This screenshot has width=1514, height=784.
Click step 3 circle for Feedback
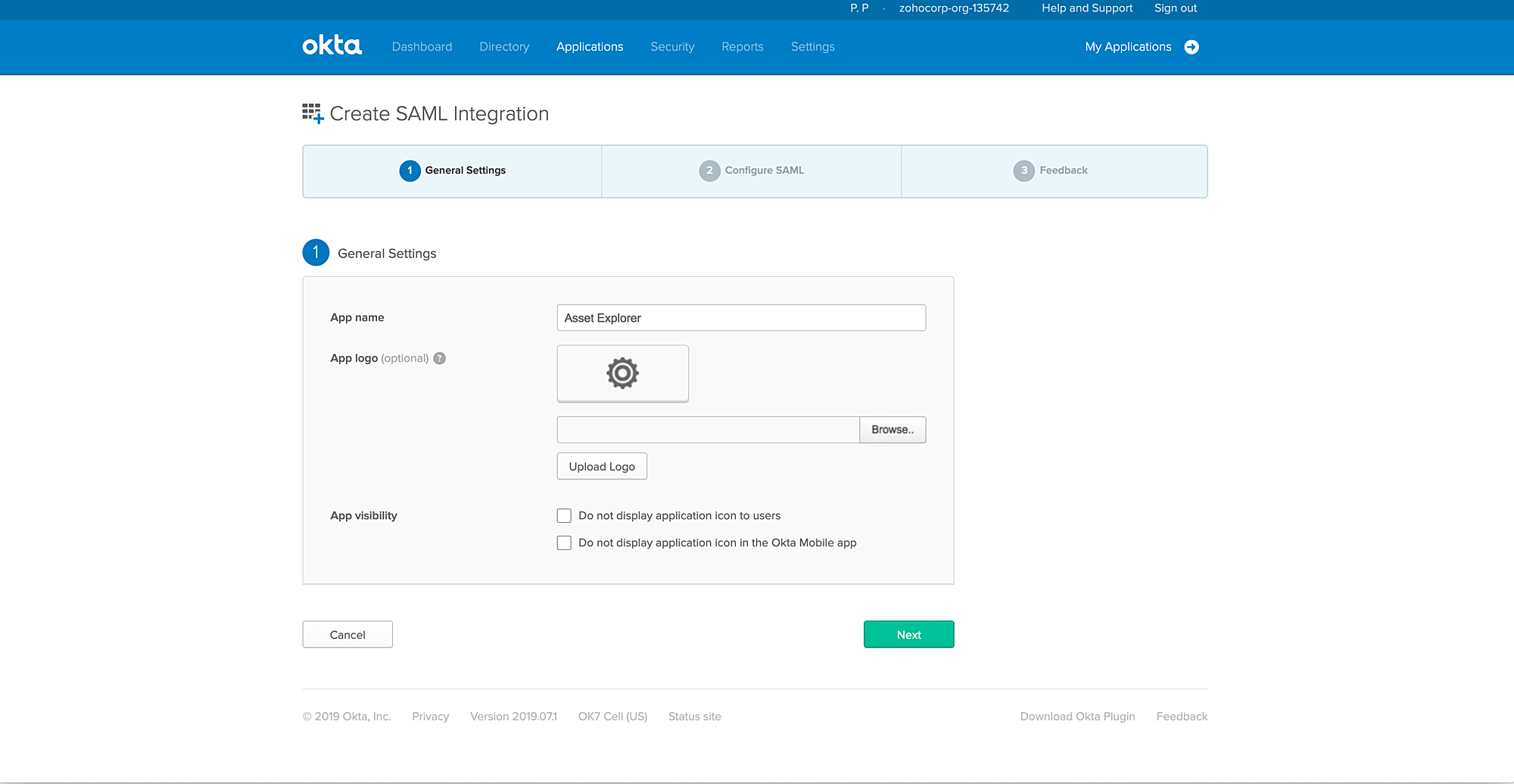[x=1023, y=170]
